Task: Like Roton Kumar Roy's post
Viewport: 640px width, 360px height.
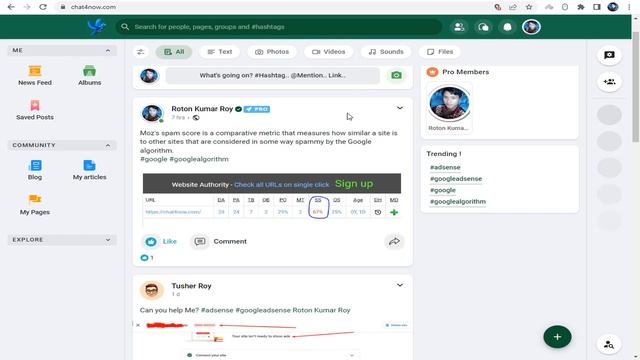Action: coord(160,241)
